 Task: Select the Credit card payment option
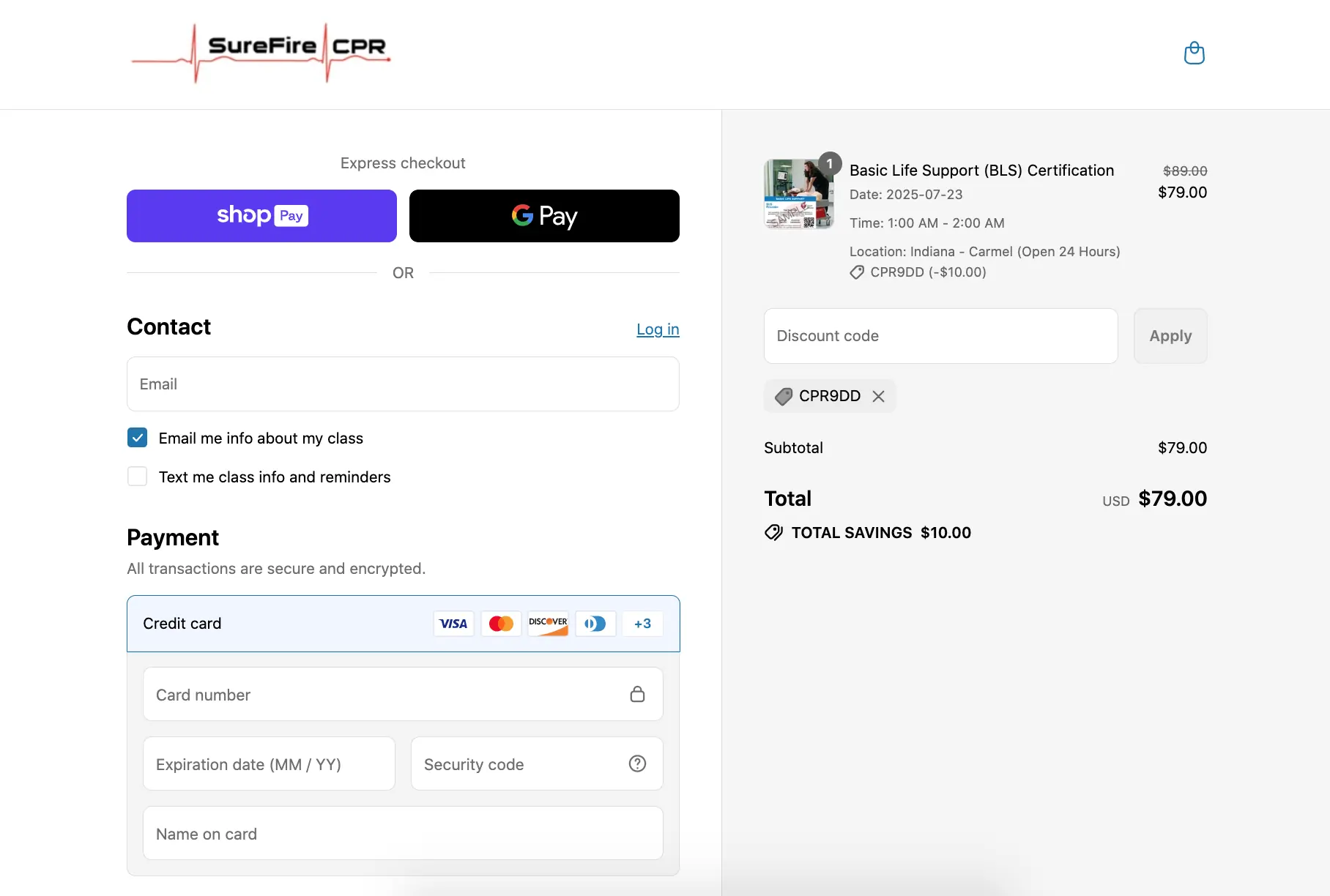[x=182, y=624]
